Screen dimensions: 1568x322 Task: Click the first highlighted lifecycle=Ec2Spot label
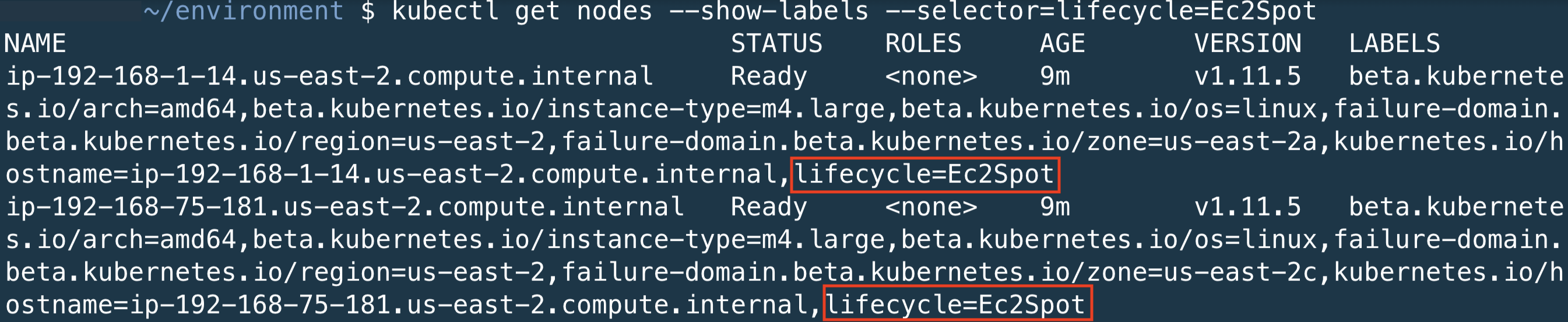click(x=924, y=174)
